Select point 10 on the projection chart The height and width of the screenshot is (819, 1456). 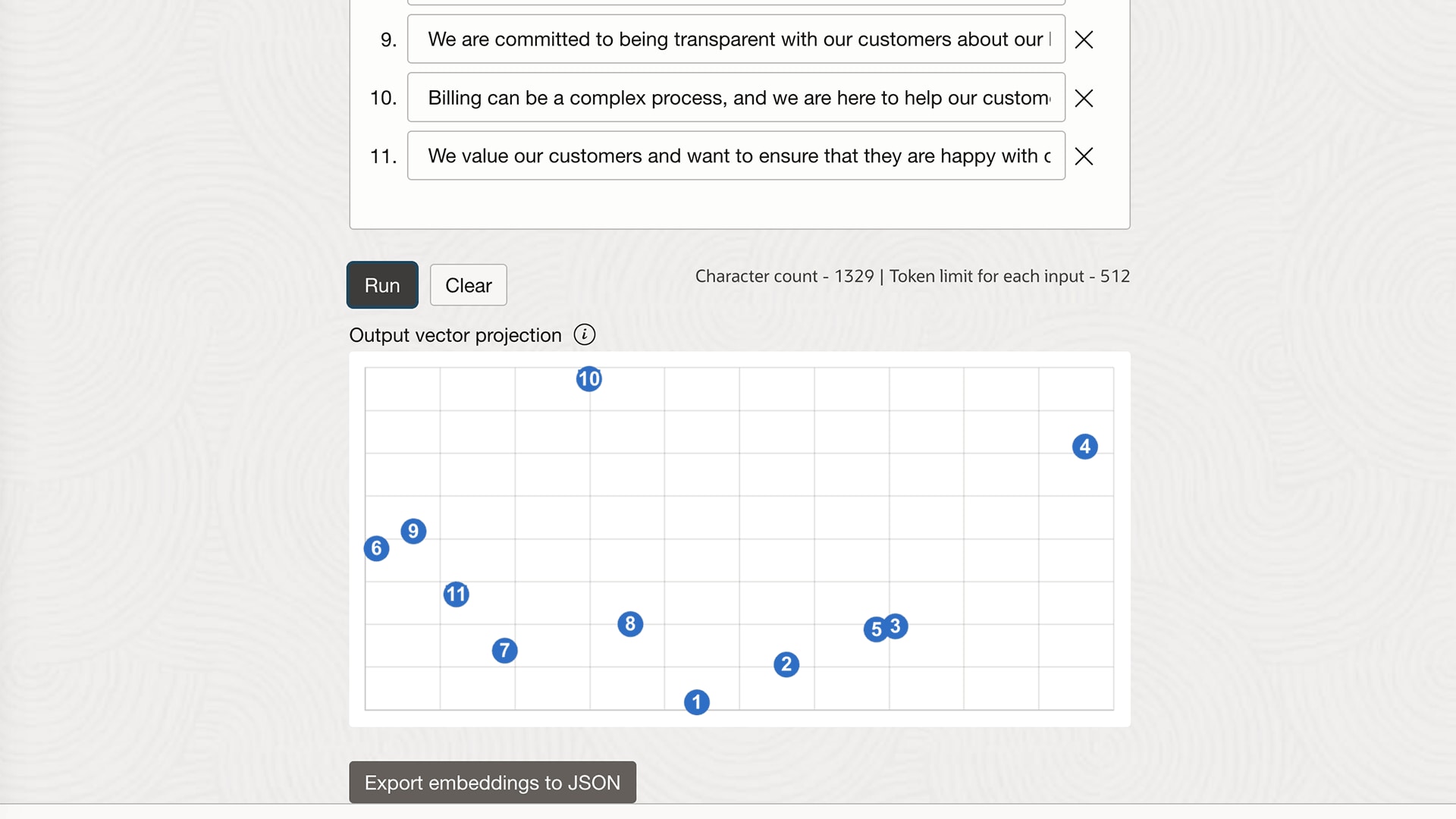588,378
